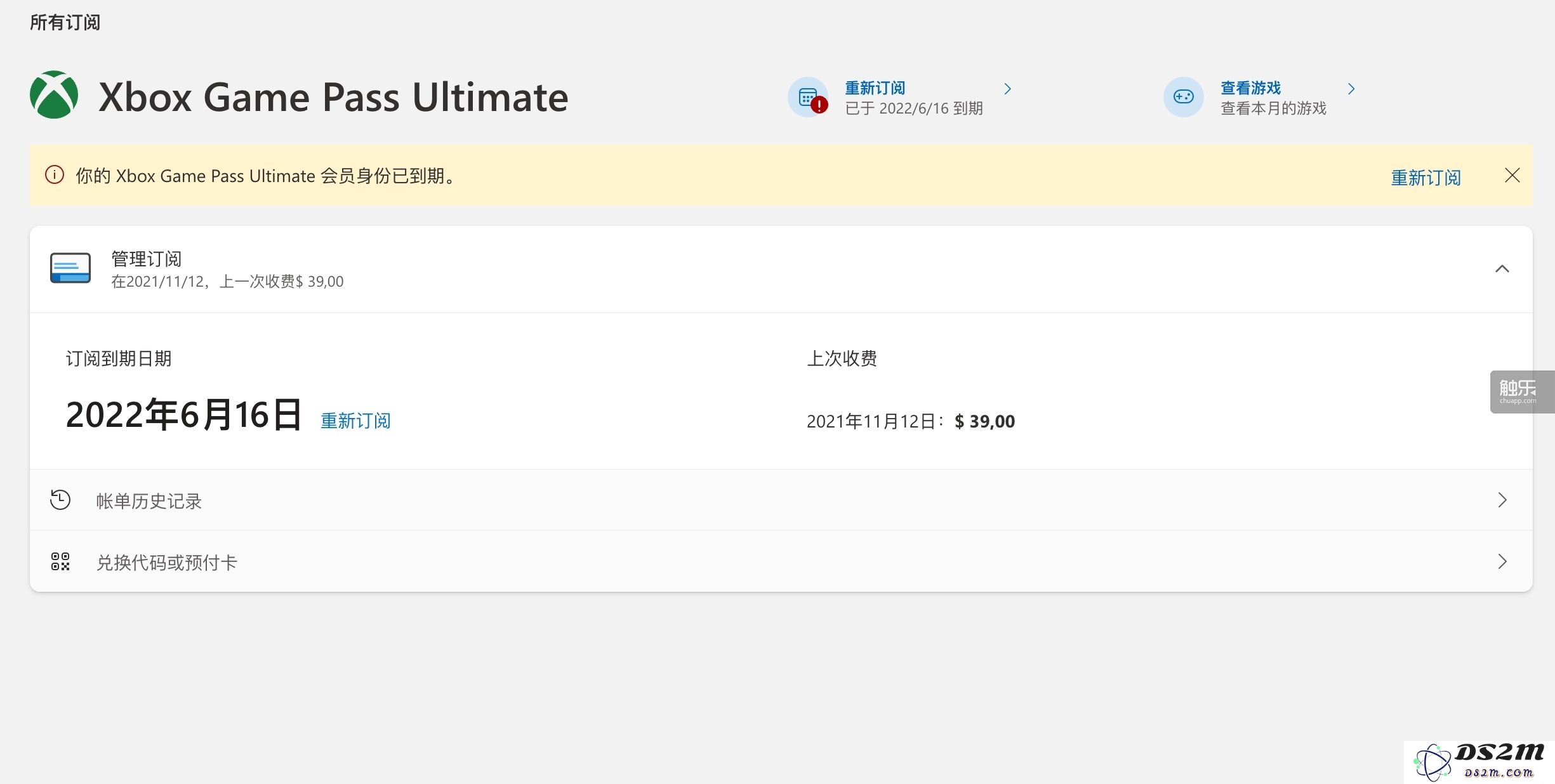The height and width of the screenshot is (784, 1555).
Task: Open the chevron next to 查看游戏
Action: (1351, 89)
